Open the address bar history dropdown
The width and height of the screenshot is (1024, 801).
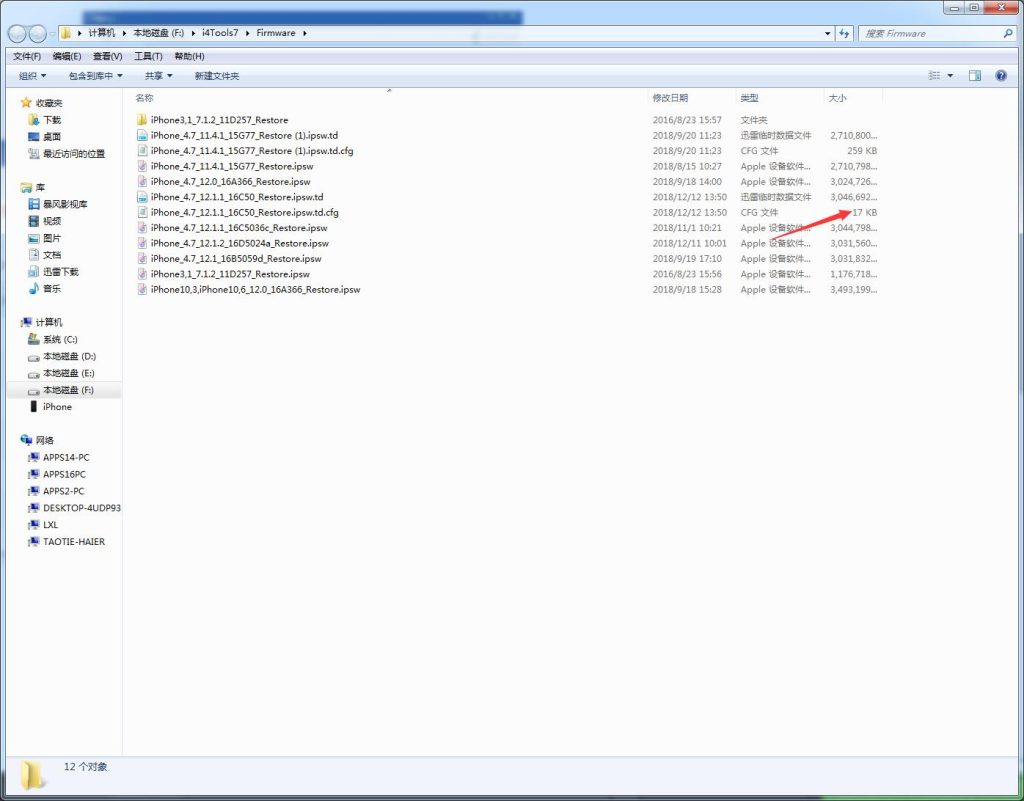point(827,33)
